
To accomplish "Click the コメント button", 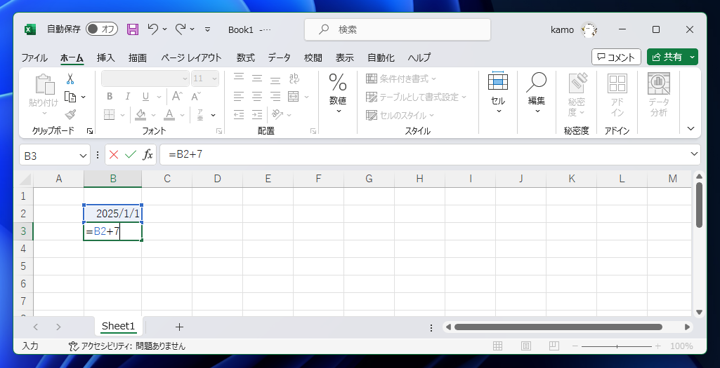I will 616,57.
